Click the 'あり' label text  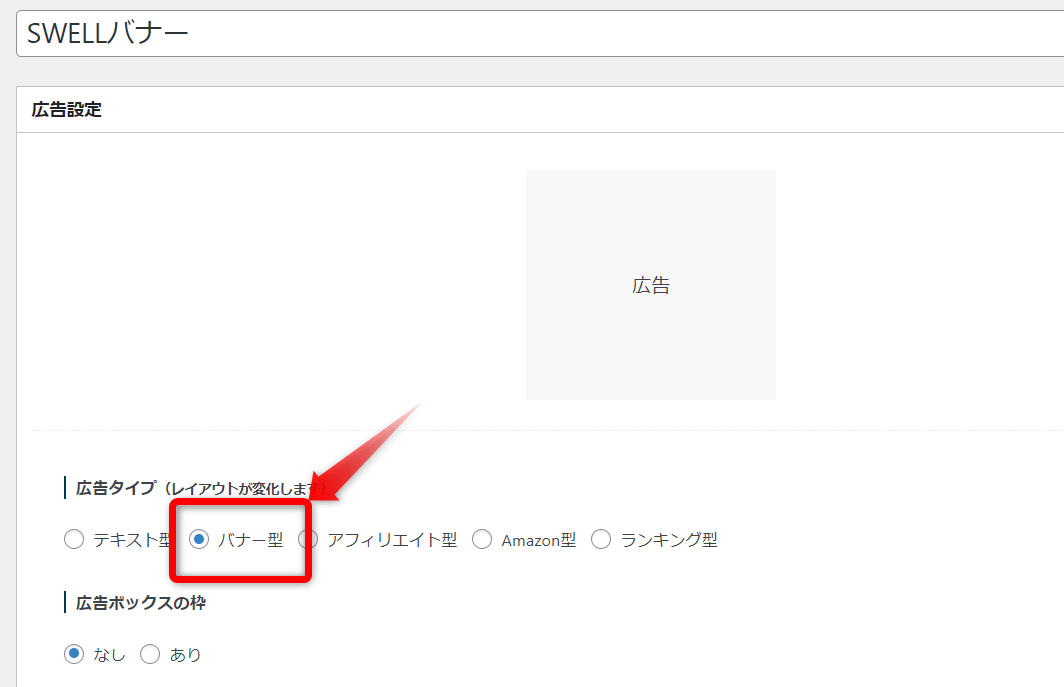tap(185, 655)
